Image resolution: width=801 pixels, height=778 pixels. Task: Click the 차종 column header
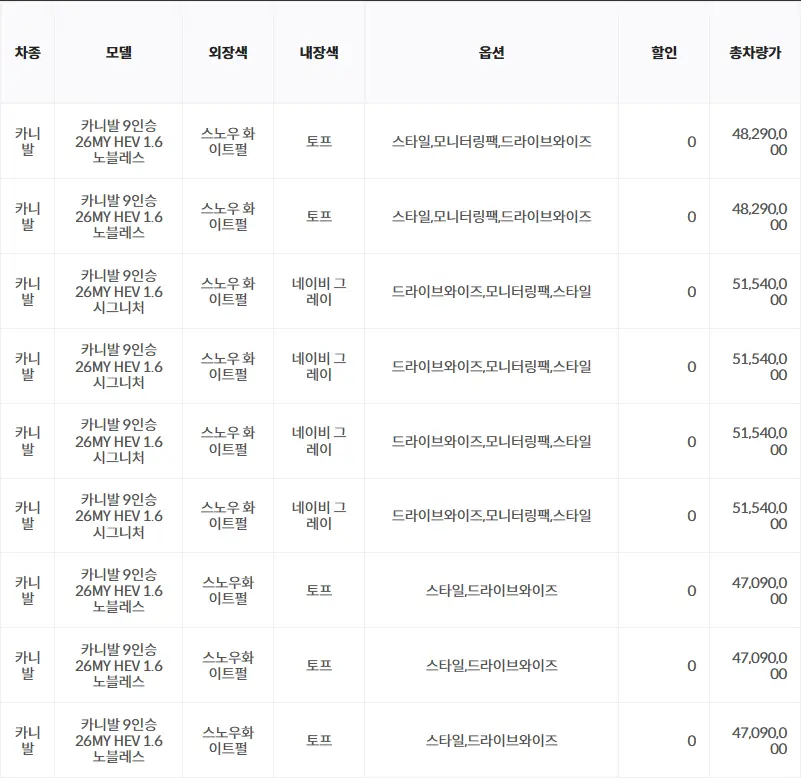(27, 53)
